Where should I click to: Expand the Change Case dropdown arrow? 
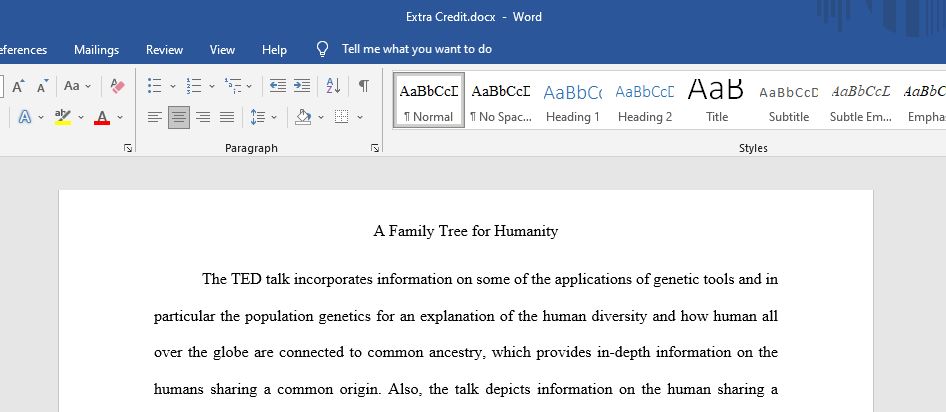pos(88,86)
